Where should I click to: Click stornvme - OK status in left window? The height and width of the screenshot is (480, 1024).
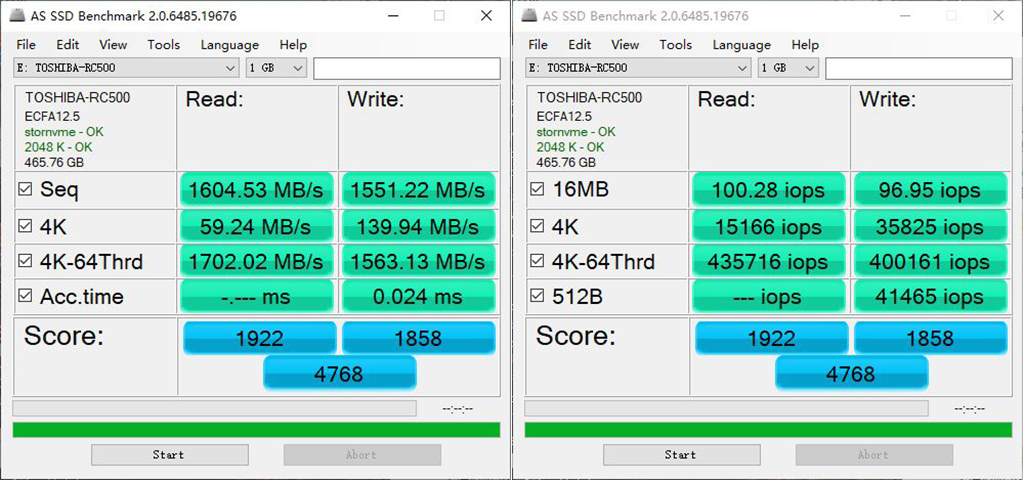point(64,132)
